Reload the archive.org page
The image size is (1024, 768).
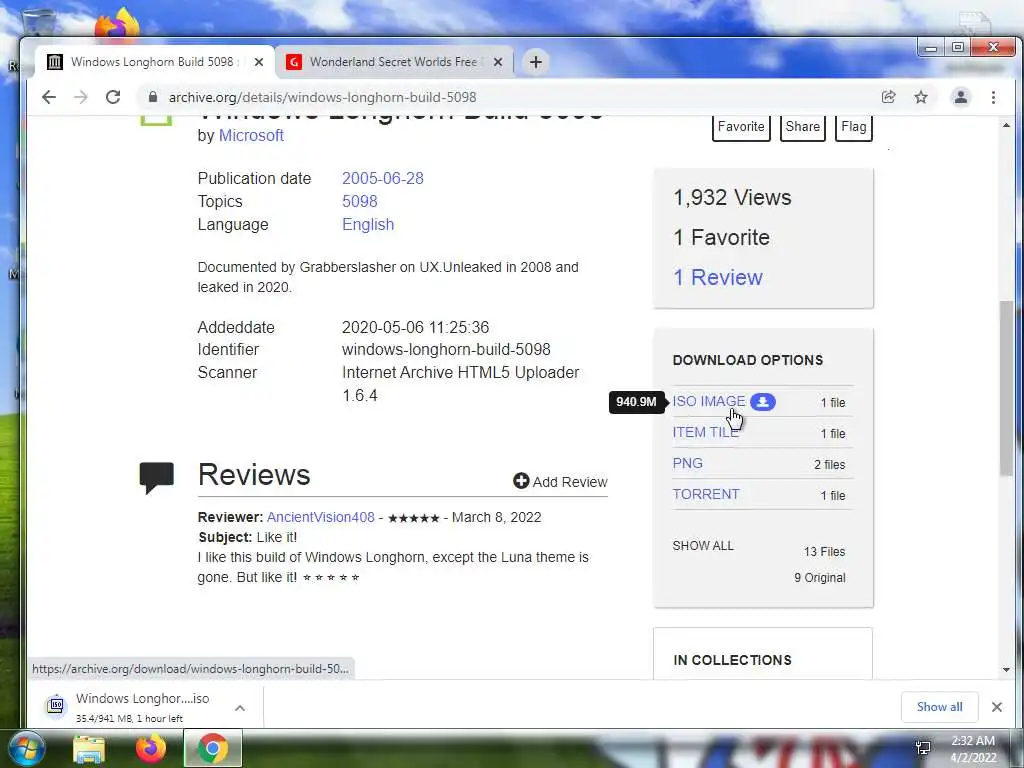point(113,97)
